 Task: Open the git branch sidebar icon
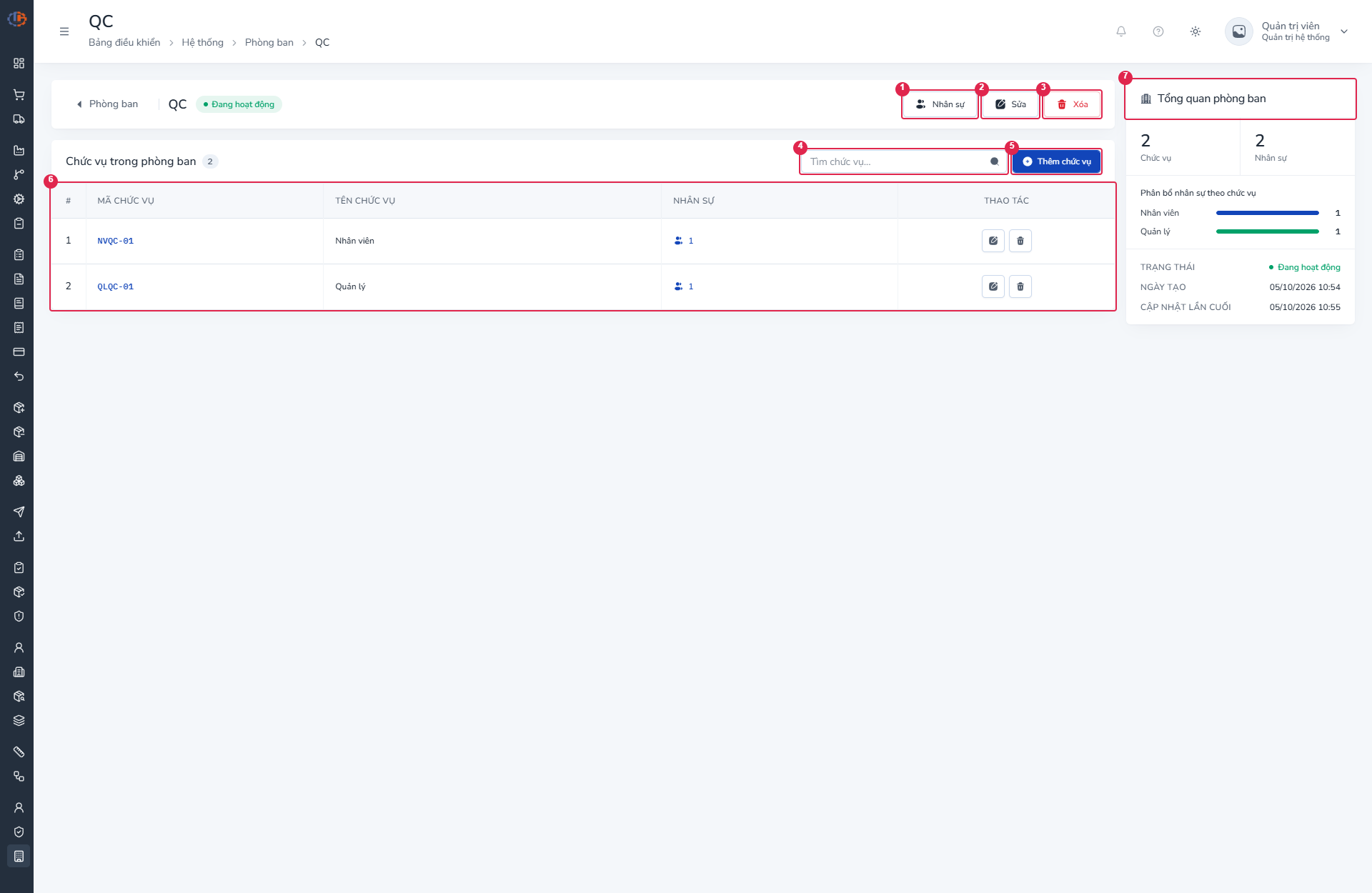[x=19, y=174]
